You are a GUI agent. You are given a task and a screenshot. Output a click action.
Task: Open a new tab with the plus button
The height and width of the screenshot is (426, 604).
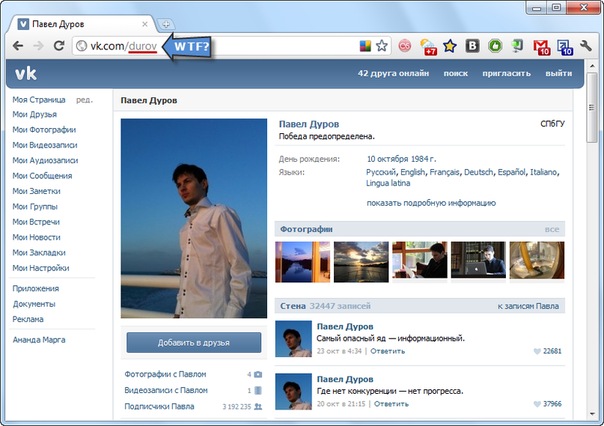point(166,24)
